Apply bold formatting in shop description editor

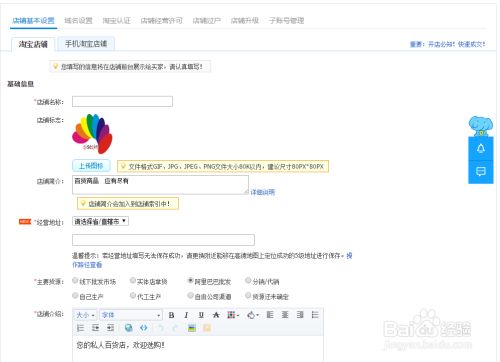click(x=171, y=315)
